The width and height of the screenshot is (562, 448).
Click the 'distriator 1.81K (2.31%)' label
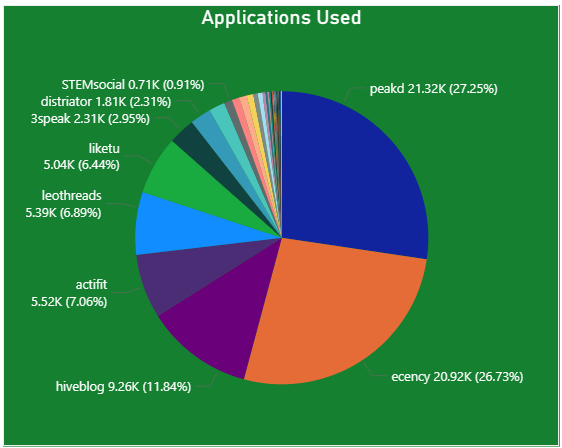click(x=106, y=102)
